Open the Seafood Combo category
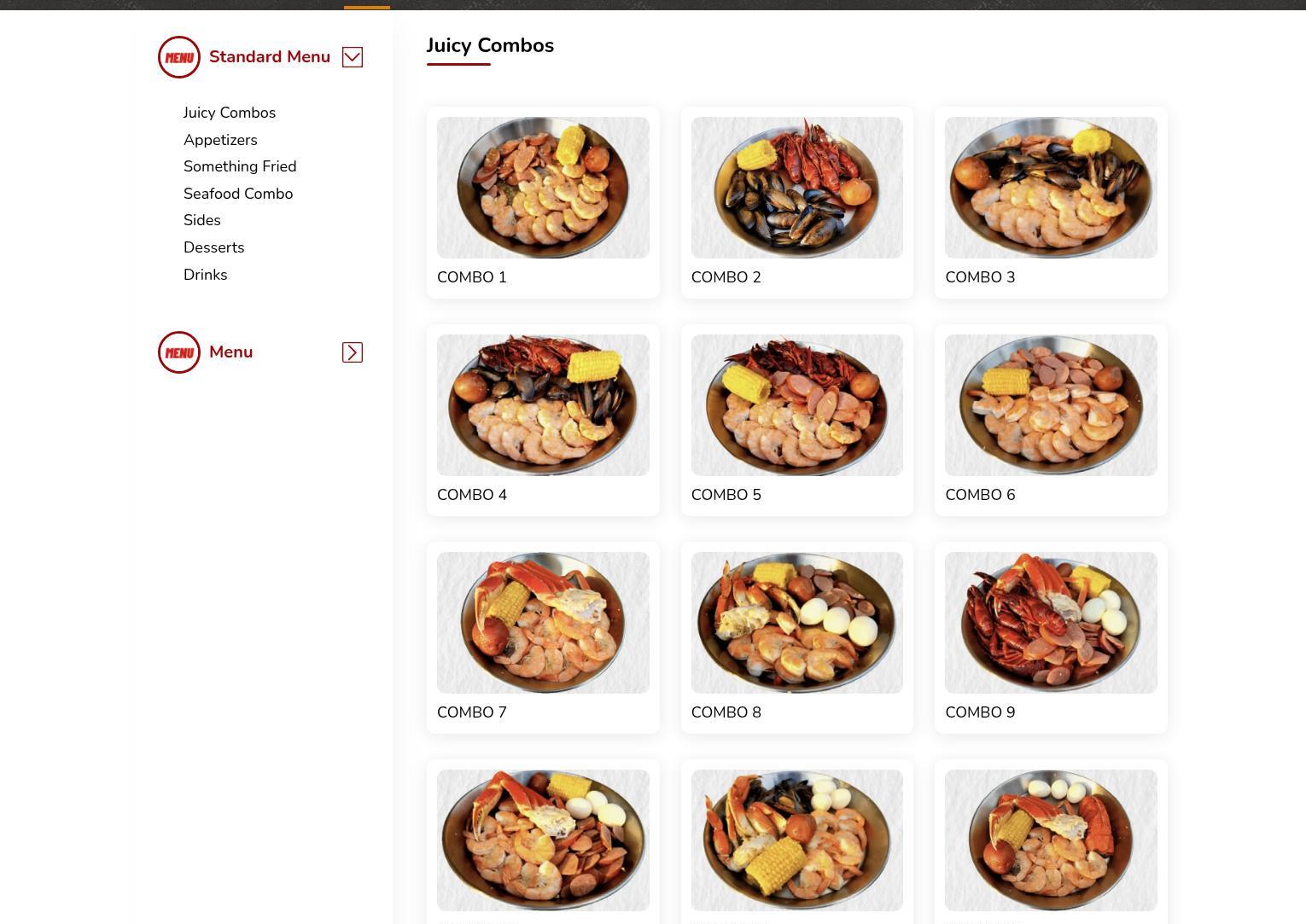 pyautogui.click(x=238, y=194)
